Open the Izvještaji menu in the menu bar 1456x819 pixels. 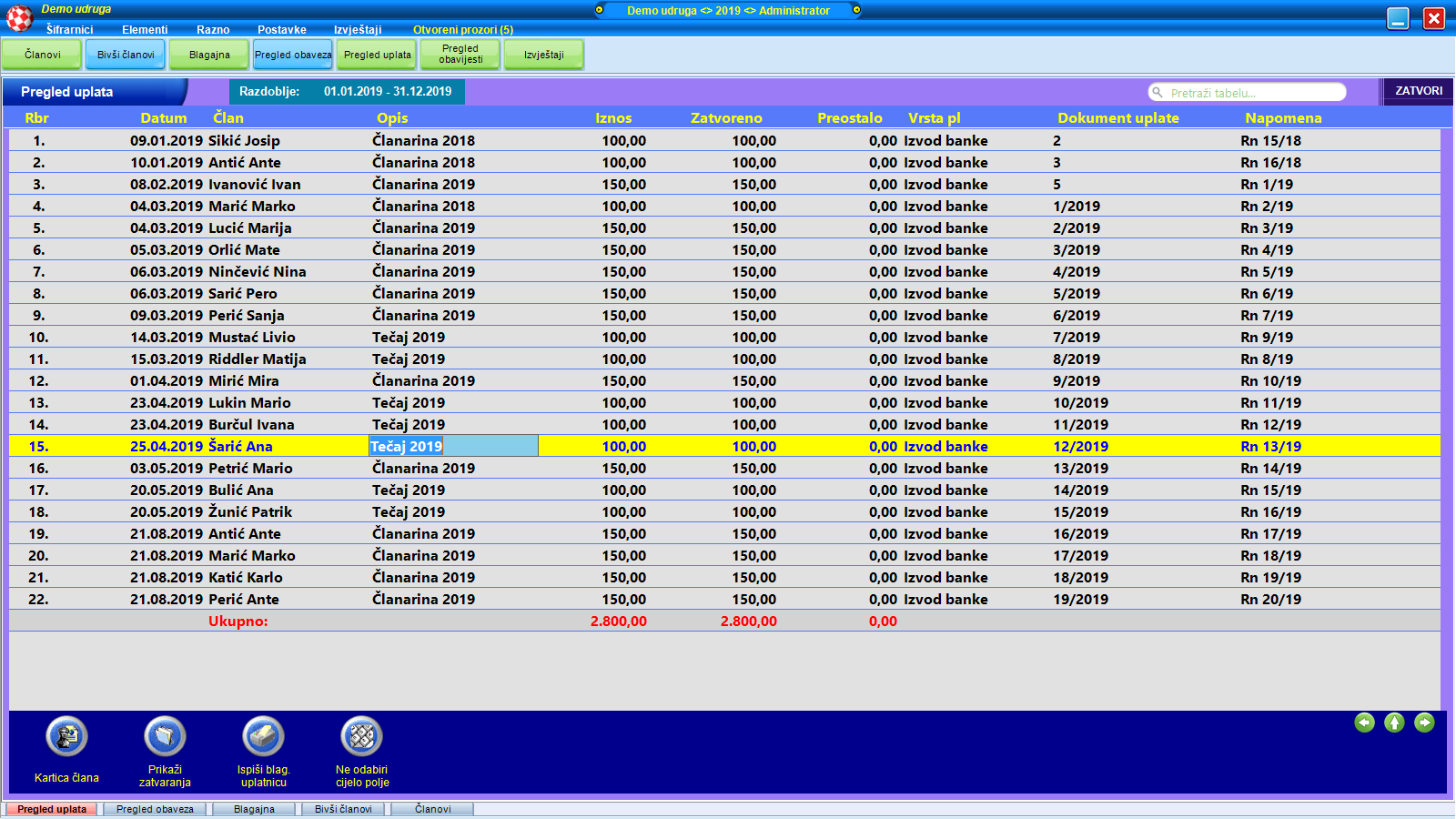coord(358,30)
